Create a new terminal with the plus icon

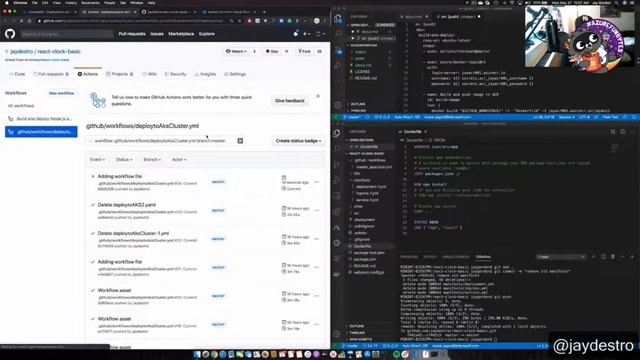coord(593,257)
